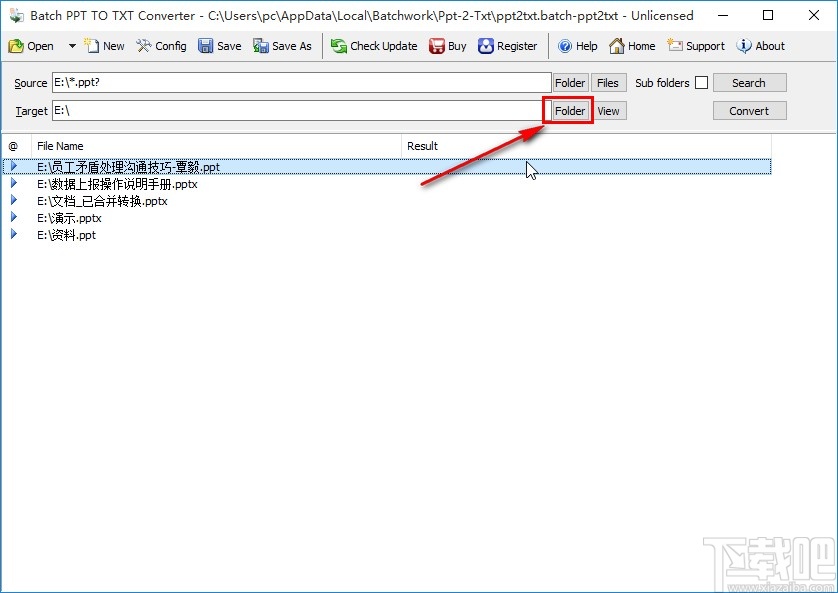Save the current batch list
Viewport: 838px width, 593px height.
point(219,45)
